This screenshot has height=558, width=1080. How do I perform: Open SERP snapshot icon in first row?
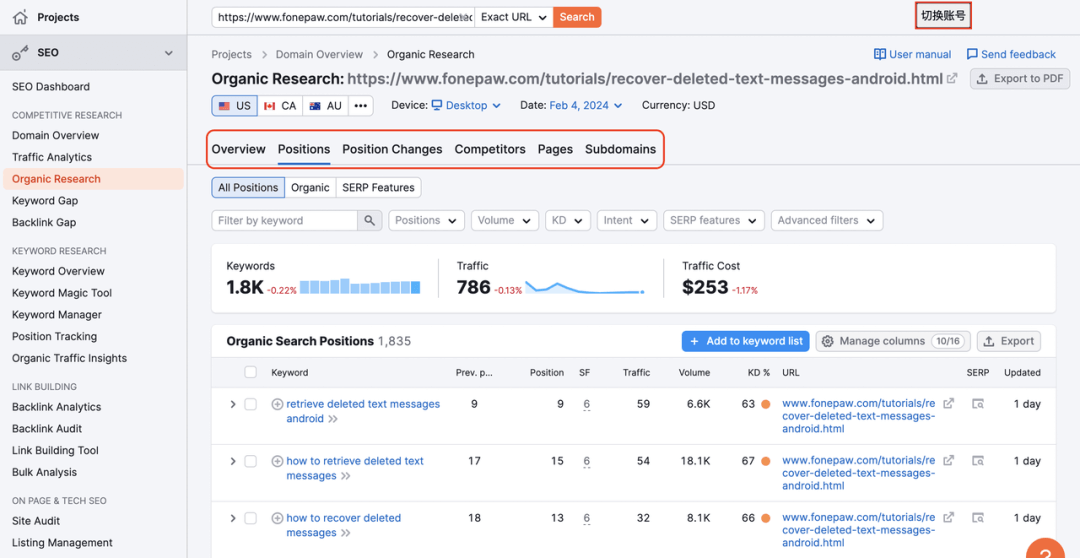978,404
